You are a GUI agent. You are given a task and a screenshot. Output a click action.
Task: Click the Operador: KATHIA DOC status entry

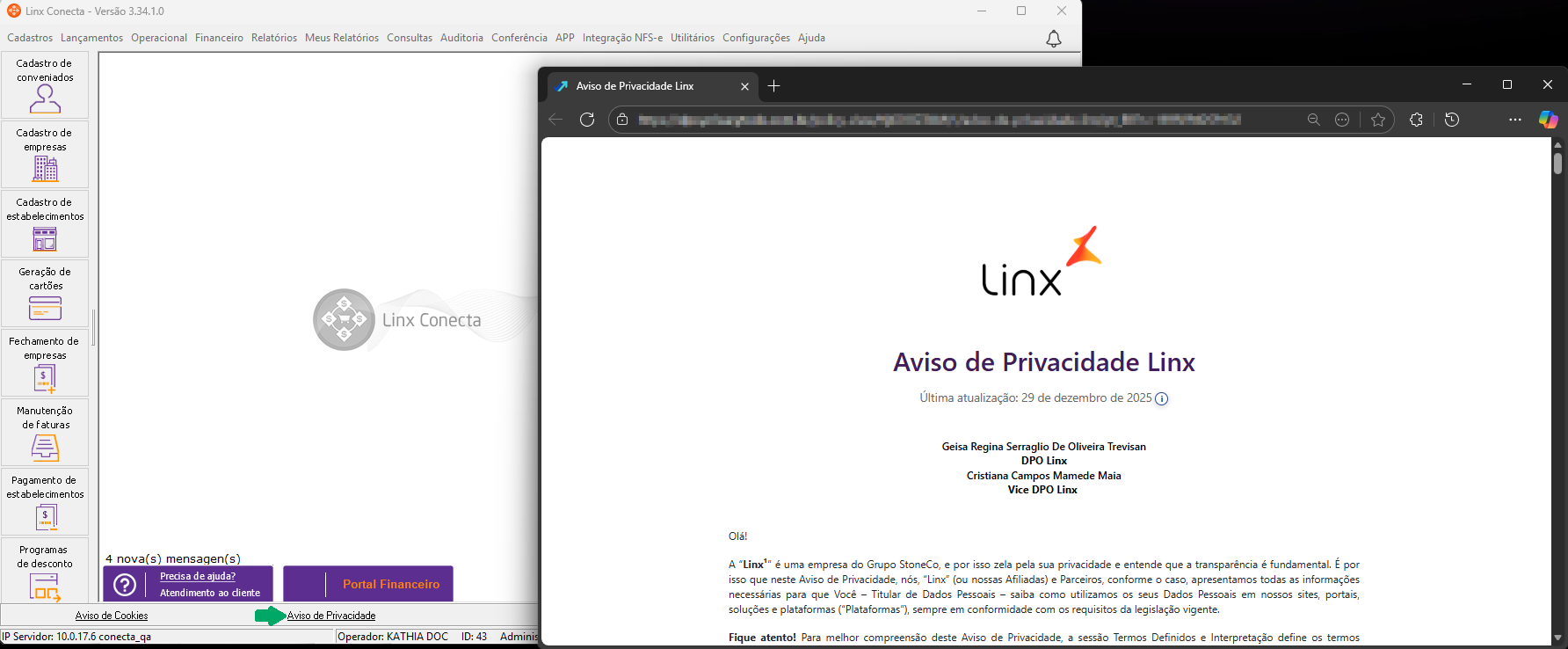[x=393, y=637]
